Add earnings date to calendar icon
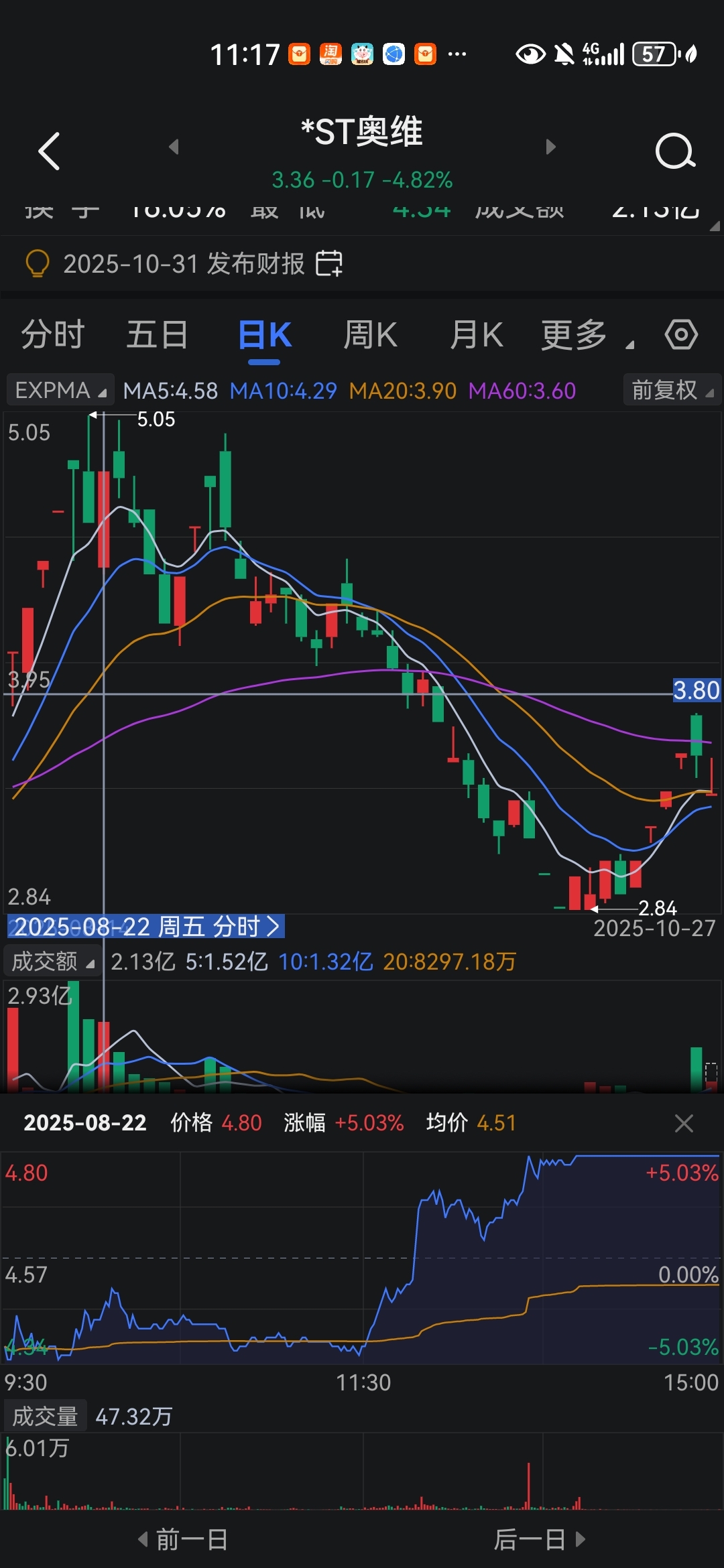Viewport: 724px width, 1568px height. click(x=329, y=263)
